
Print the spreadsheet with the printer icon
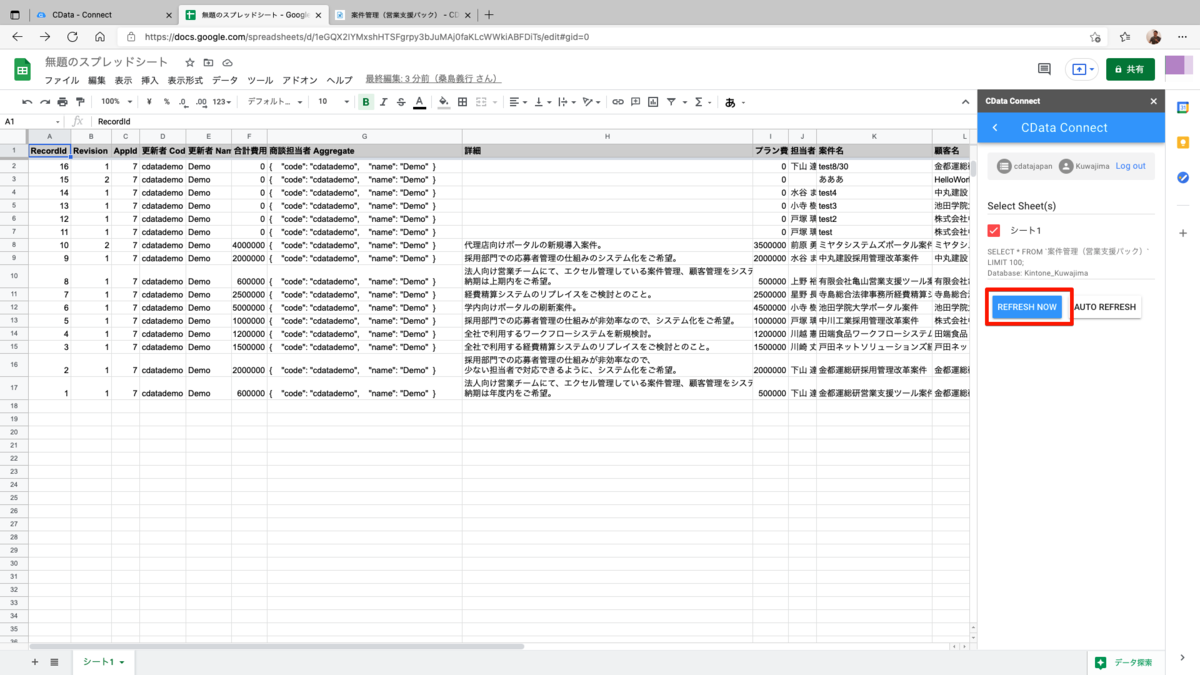(63, 102)
